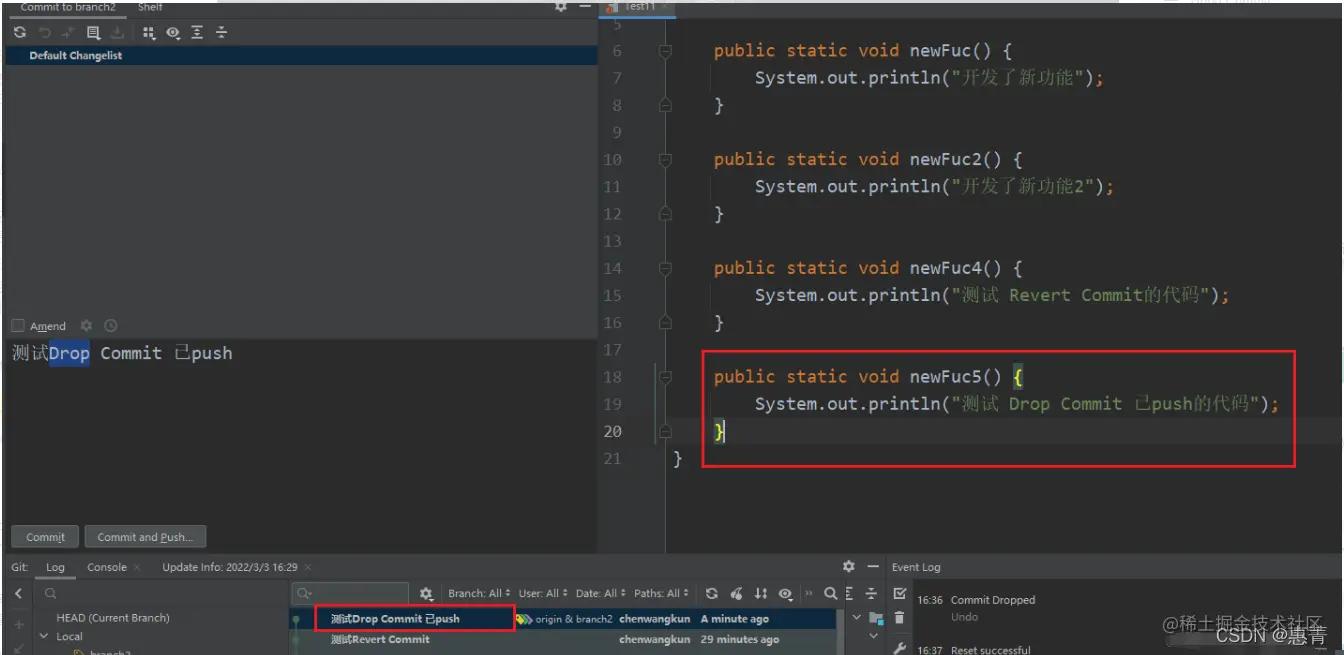Image resolution: width=1344 pixels, height=655 pixels.
Task: Open the Paths: All filter dropdown
Action: click(661, 593)
